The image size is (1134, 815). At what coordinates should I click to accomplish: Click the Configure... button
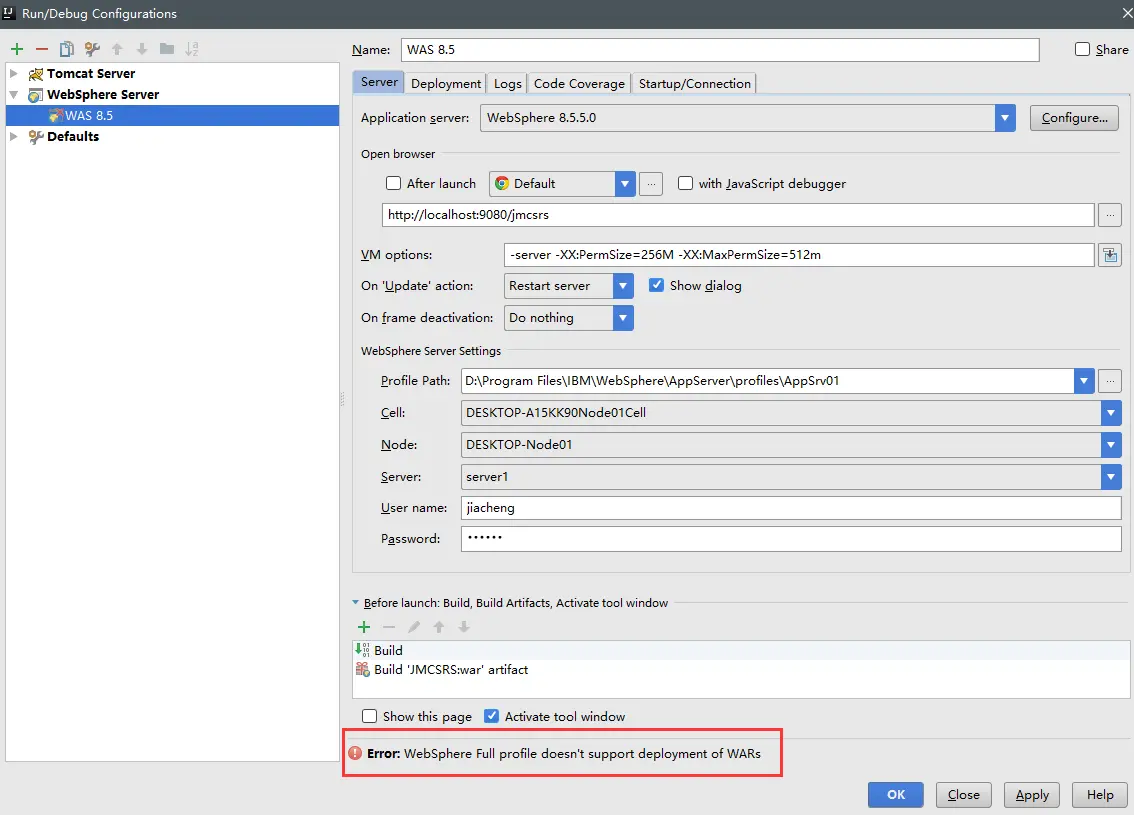click(1074, 118)
